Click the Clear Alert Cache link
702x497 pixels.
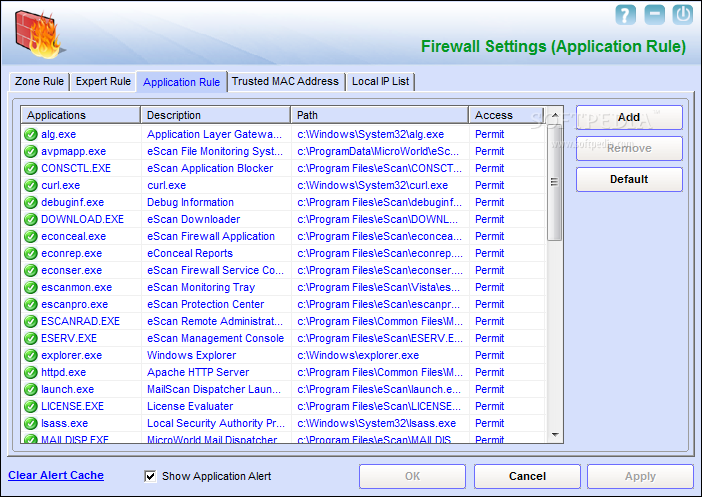(56, 476)
